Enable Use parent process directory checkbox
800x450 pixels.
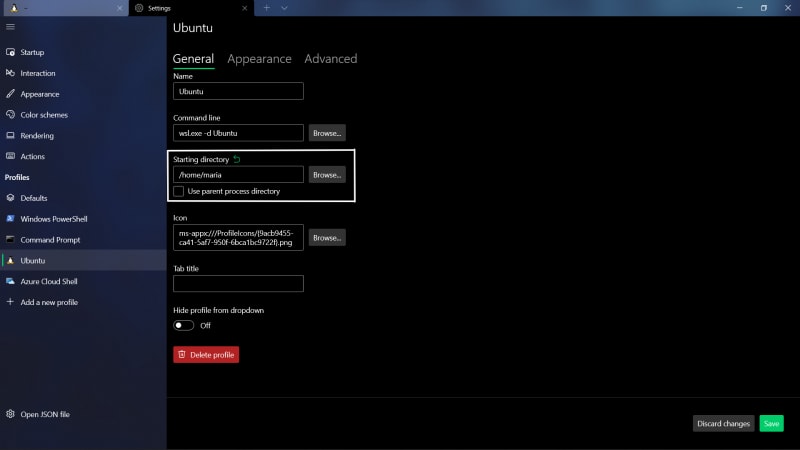(179, 191)
